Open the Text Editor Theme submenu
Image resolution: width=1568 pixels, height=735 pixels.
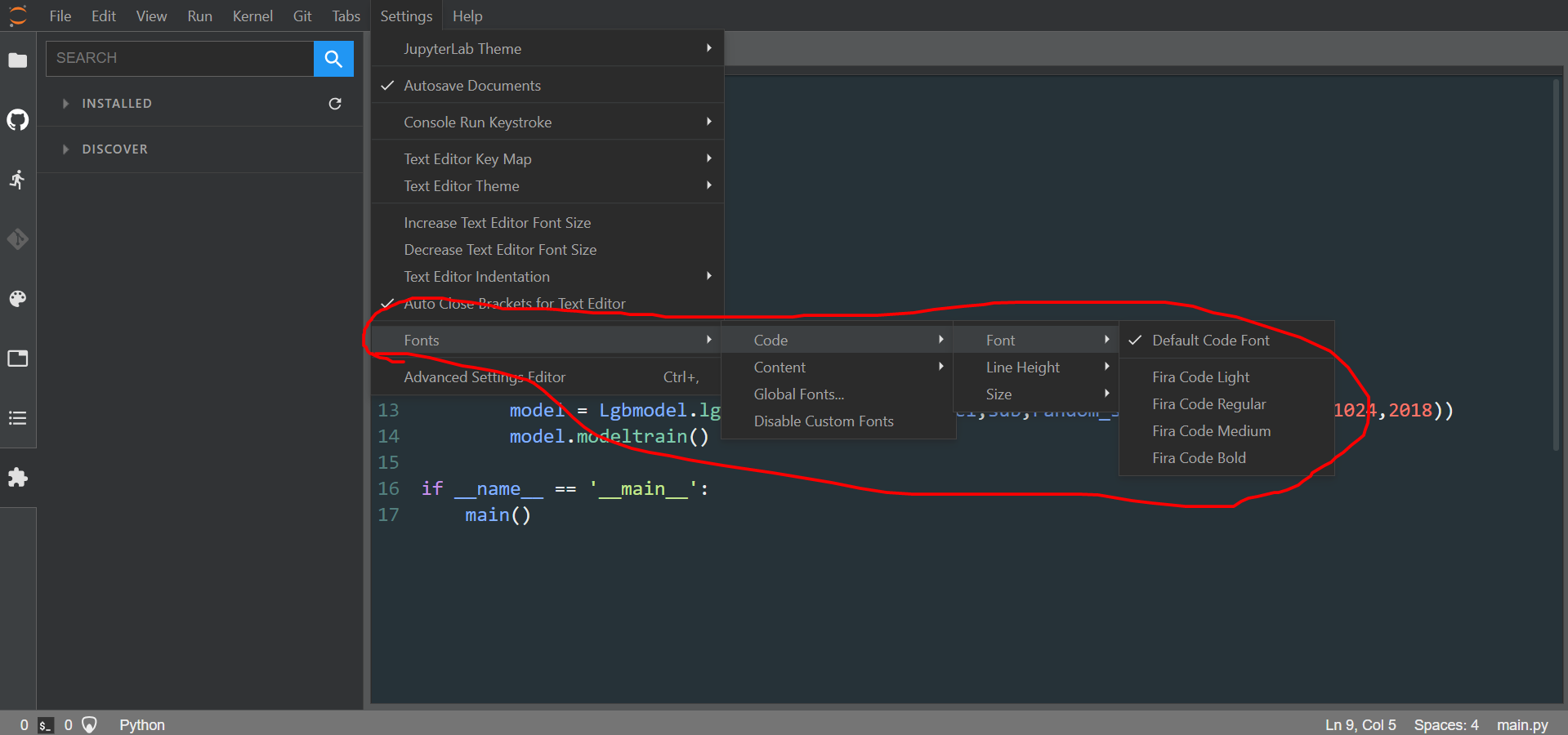click(547, 186)
